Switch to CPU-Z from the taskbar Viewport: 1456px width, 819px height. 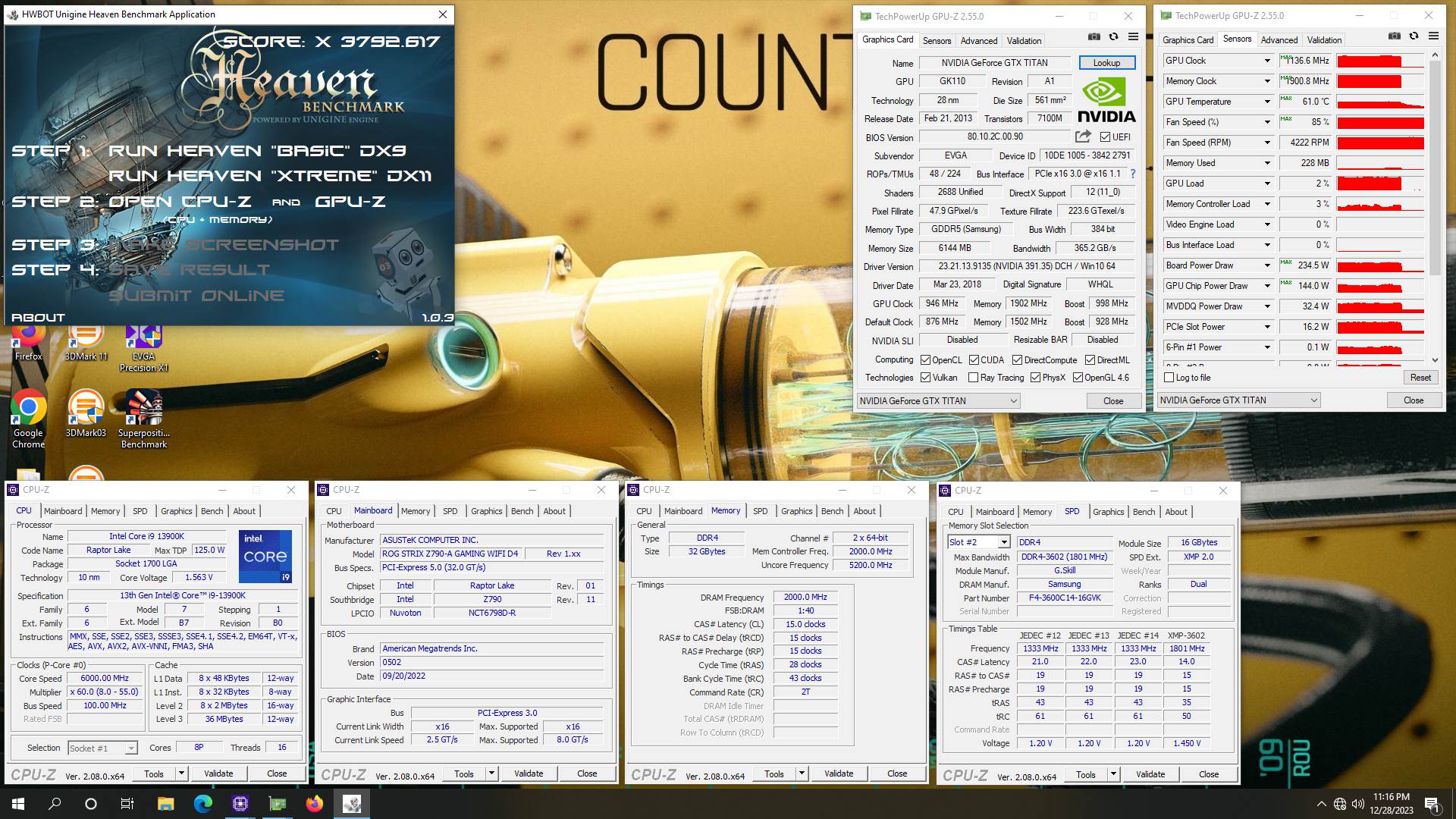click(240, 804)
